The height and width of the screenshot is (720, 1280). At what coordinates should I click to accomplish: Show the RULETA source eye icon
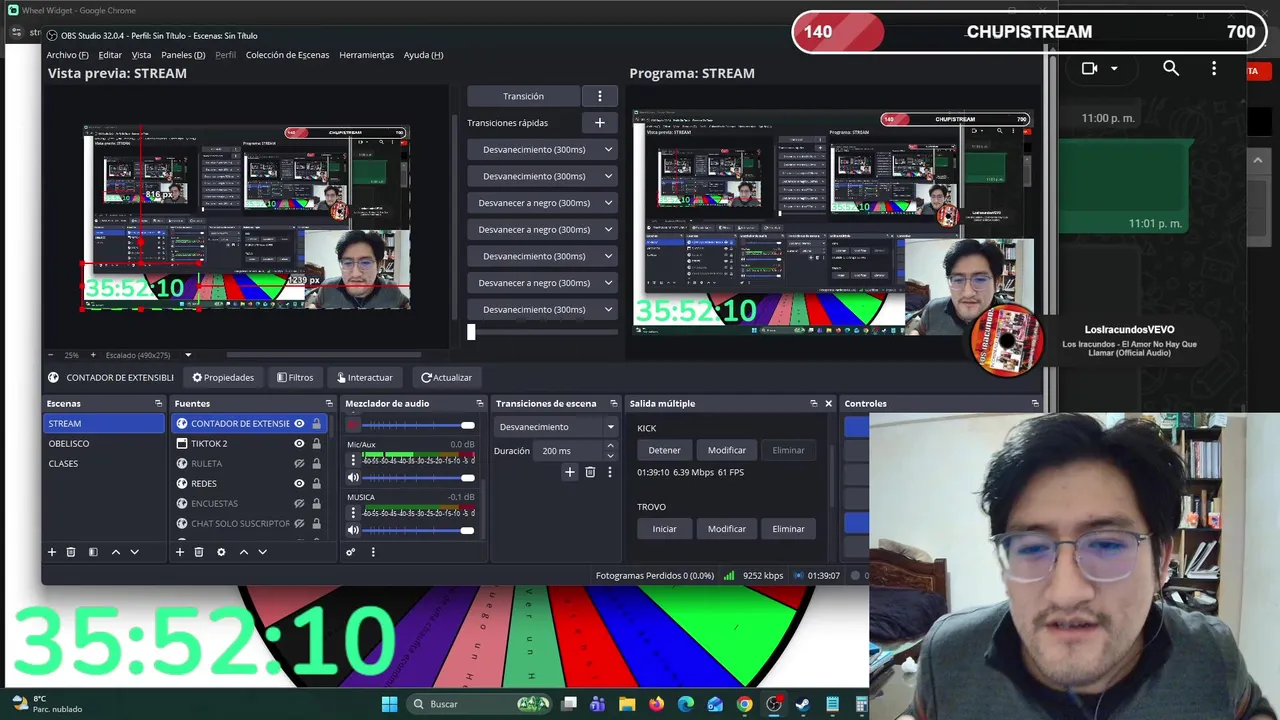click(299, 463)
